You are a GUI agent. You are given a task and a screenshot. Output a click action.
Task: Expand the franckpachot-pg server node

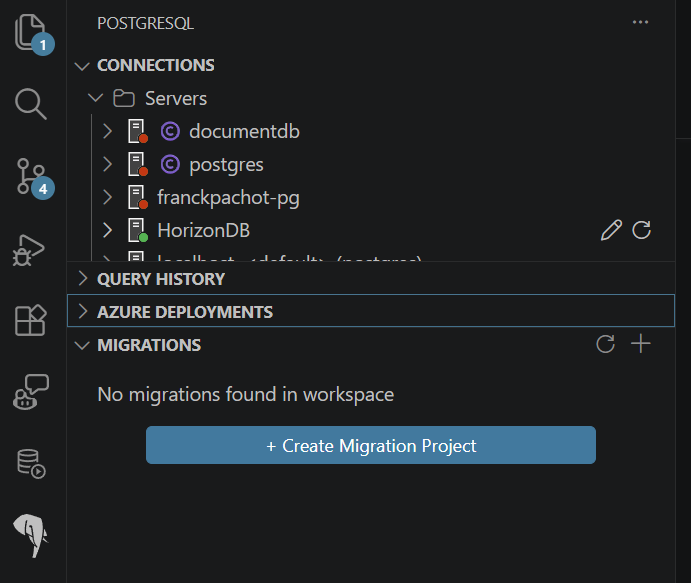[x=108, y=197]
